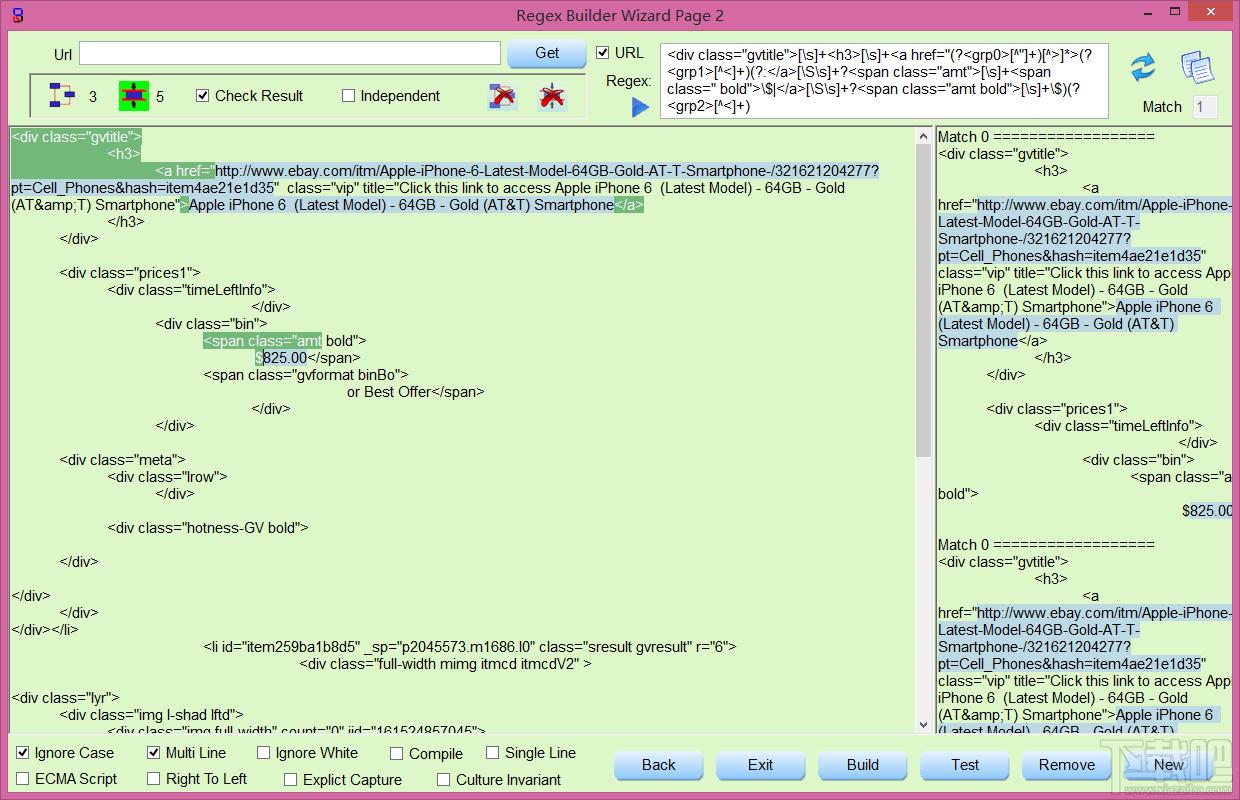1240x800 pixels.
Task: Click the $825.00 value in results pane
Action: click(1207, 510)
